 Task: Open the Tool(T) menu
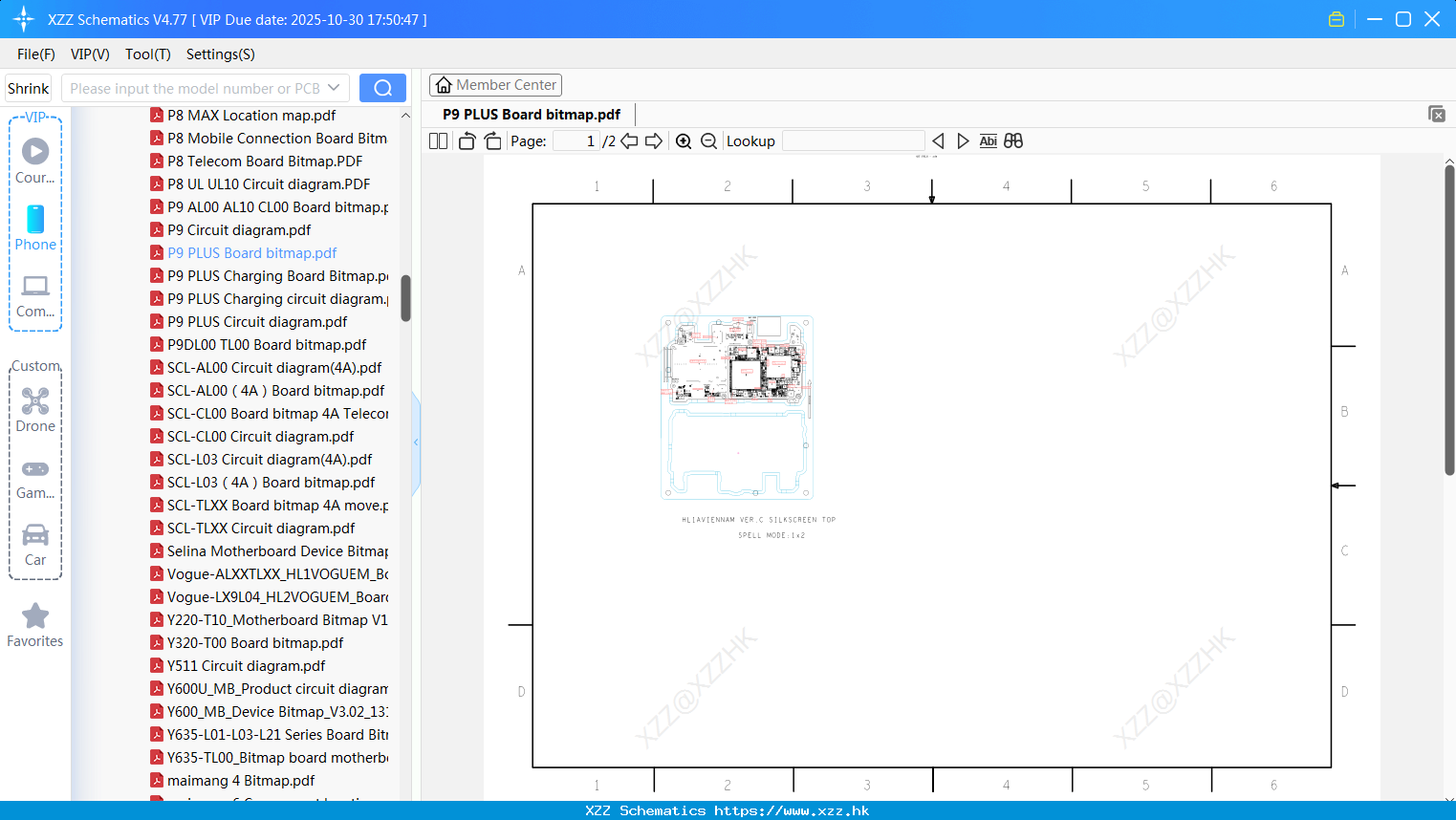click(x=148, y=54)
